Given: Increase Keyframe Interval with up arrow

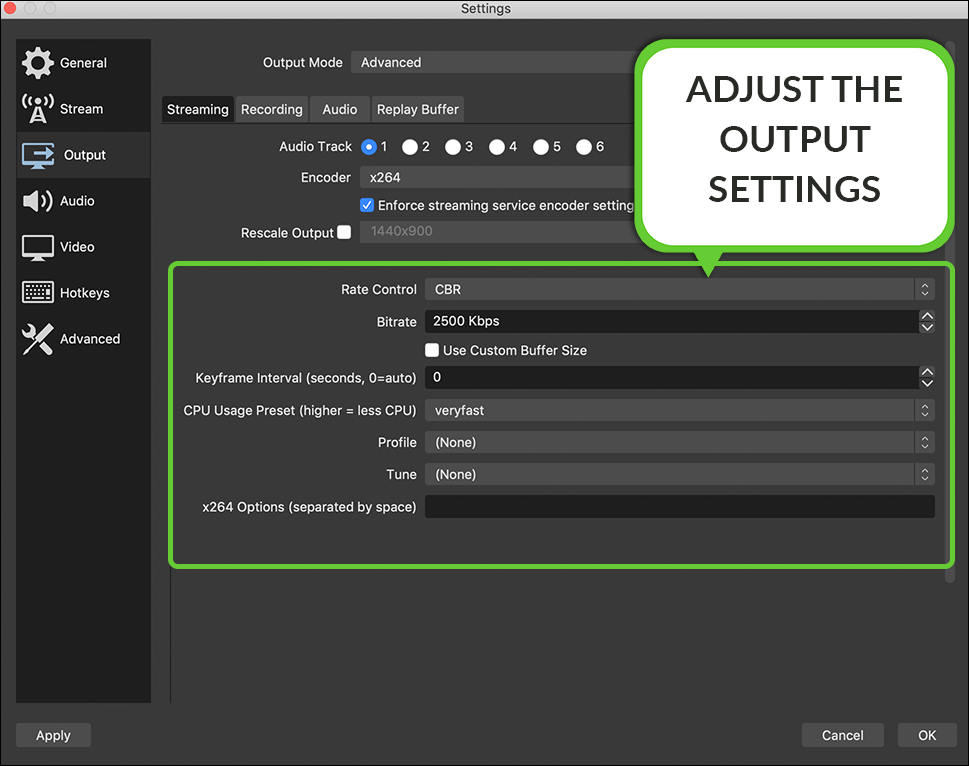Looking at the screenshot, I should point(927,372).
